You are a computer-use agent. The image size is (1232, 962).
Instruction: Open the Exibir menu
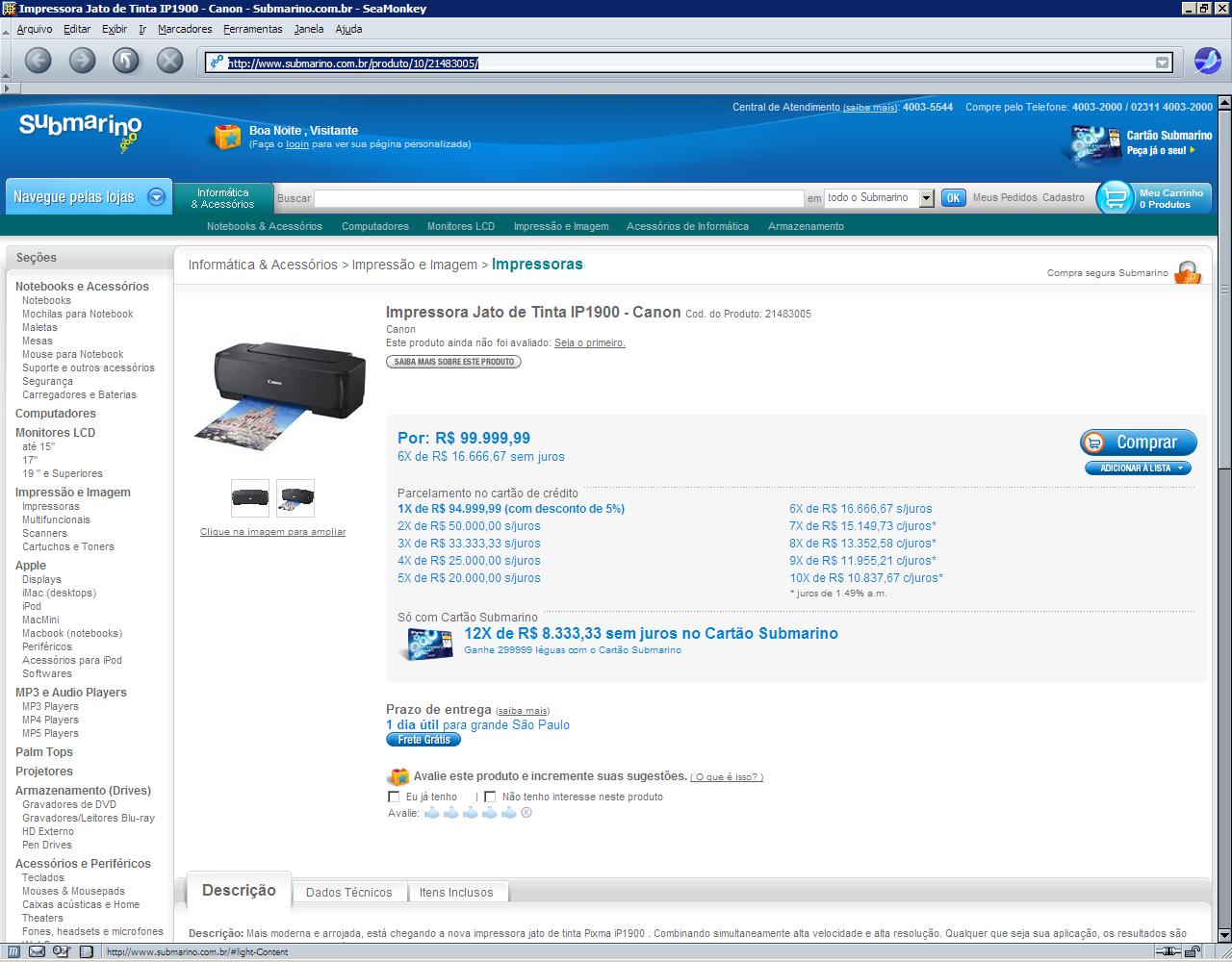(115, 29)
